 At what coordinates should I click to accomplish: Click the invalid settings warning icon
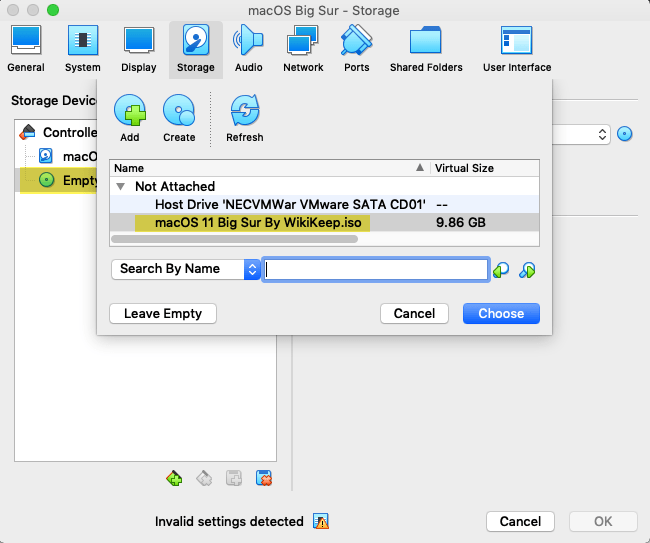(320, 521)
